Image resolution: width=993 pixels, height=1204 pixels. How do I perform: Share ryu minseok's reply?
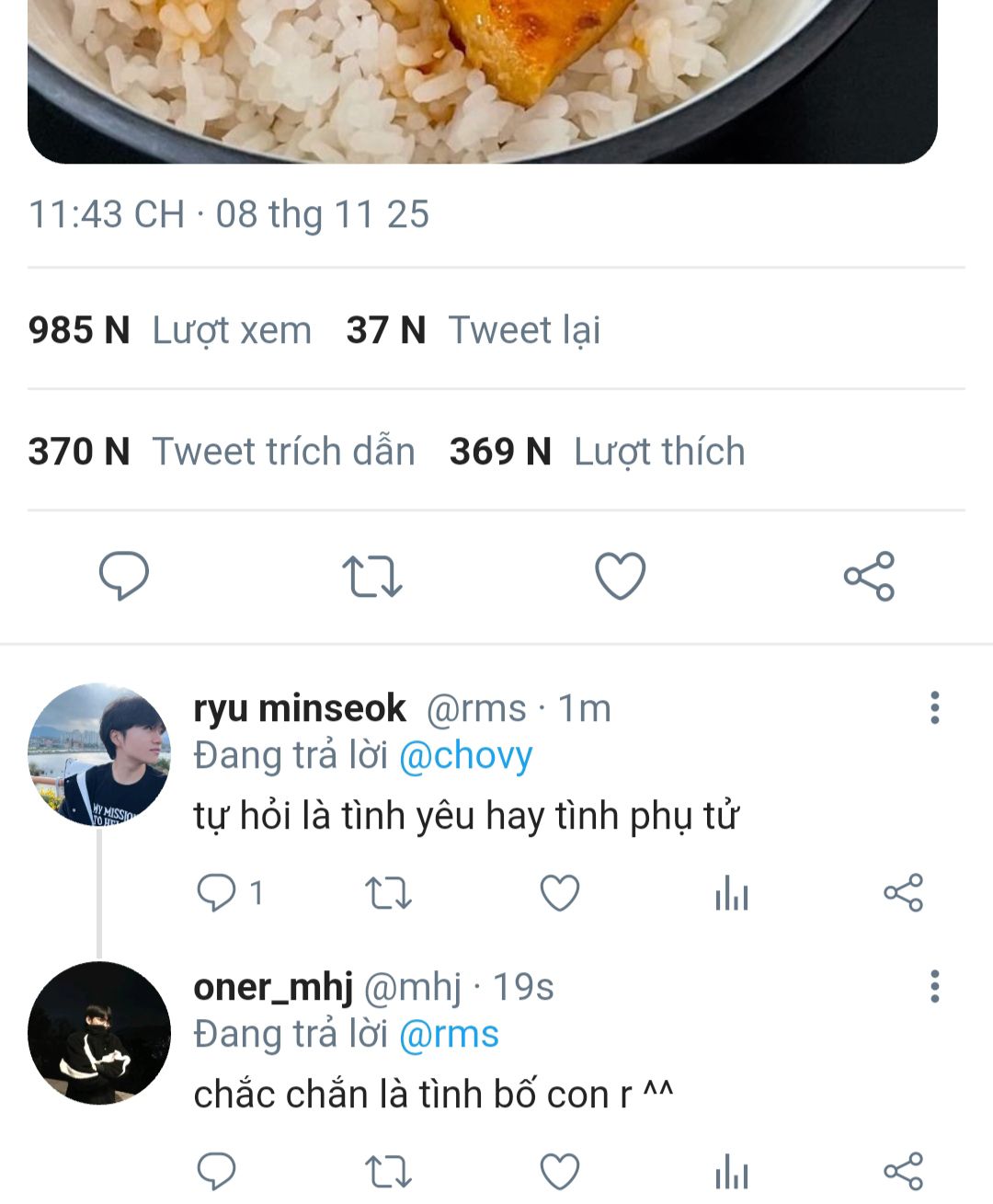(903, 893)
